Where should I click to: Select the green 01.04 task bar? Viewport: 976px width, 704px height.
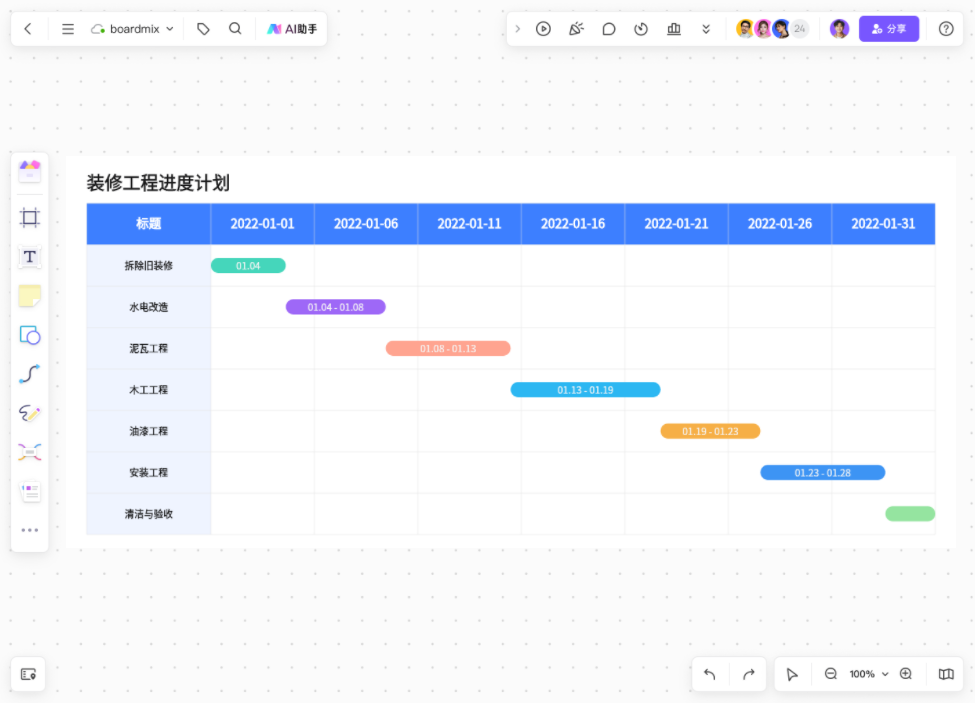click(x=248, y=266)
